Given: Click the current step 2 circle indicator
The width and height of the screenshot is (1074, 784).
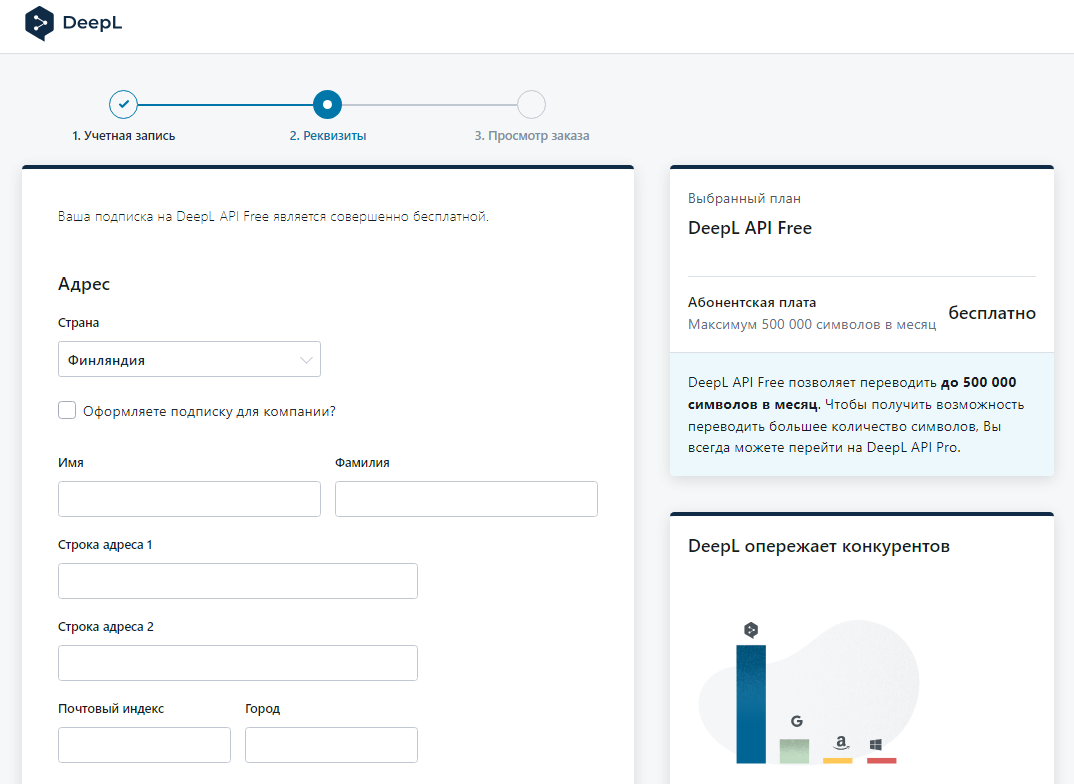Looking at the screenshot, I should click(x=327, y=104).
